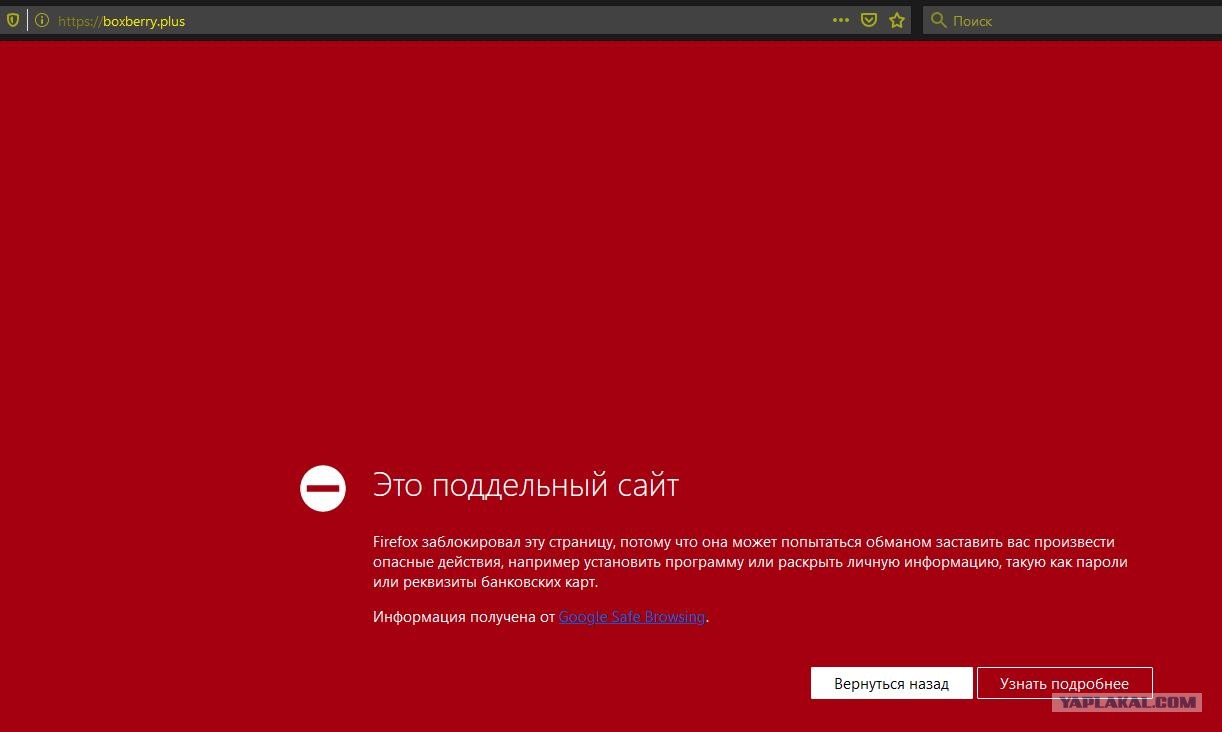Open the Google Safe Browsing link
Image resolution: width=1222 pixels, height=732 pixels.
tap(632, 617)
